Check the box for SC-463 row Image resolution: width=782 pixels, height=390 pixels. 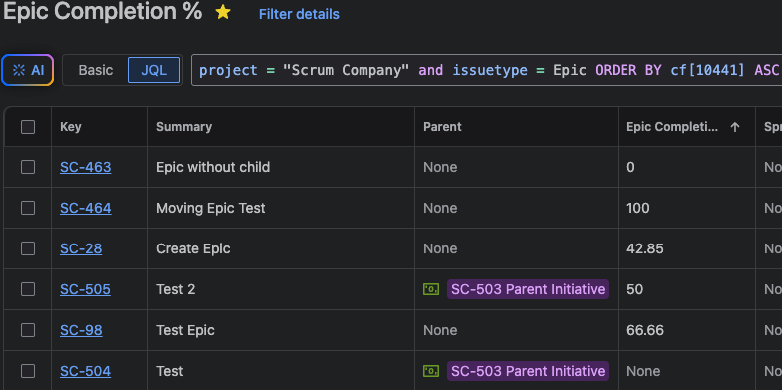(28, 167)
